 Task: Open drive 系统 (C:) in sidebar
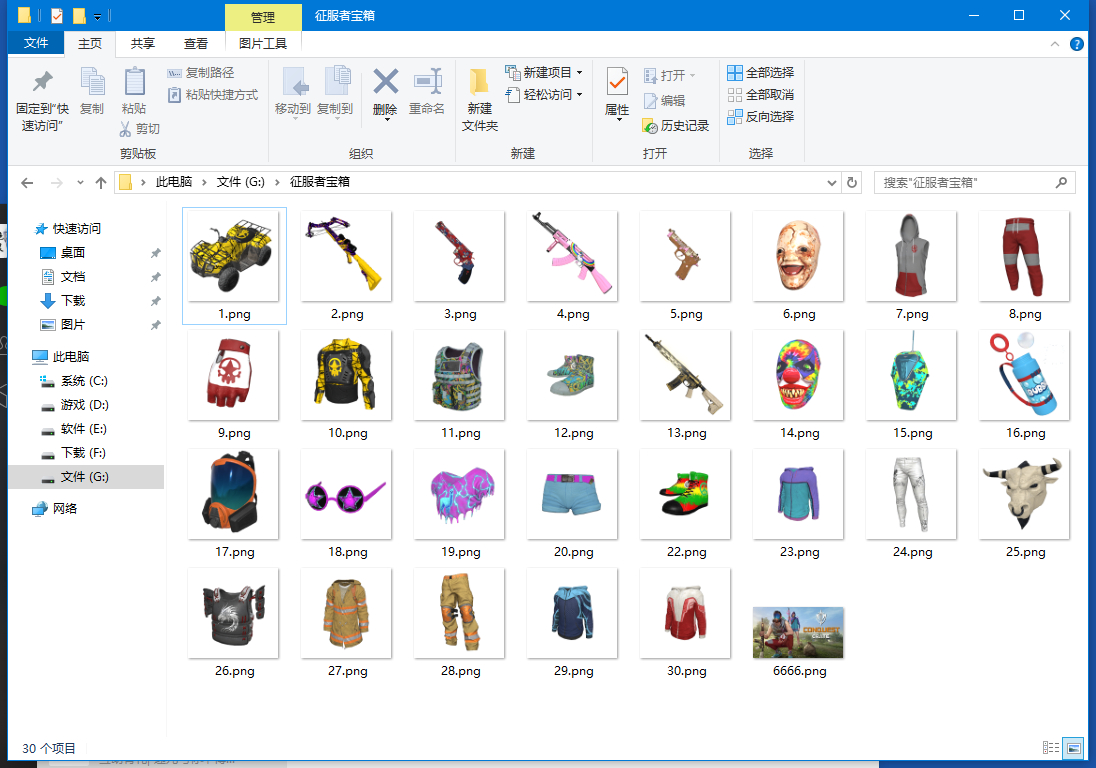pos(84,381)
